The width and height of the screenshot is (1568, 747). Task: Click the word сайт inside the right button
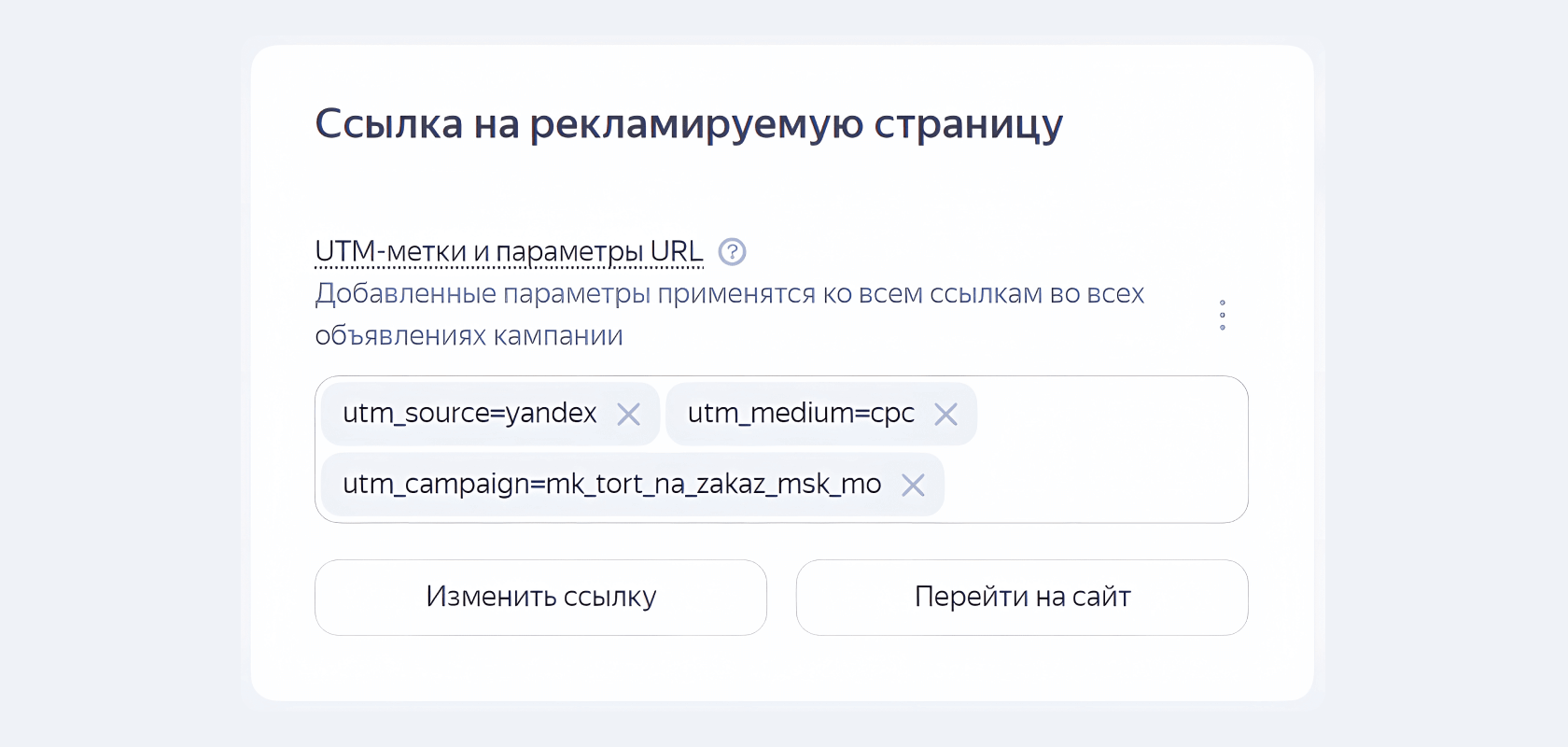pyautogui.click(x=1101, y=597)
